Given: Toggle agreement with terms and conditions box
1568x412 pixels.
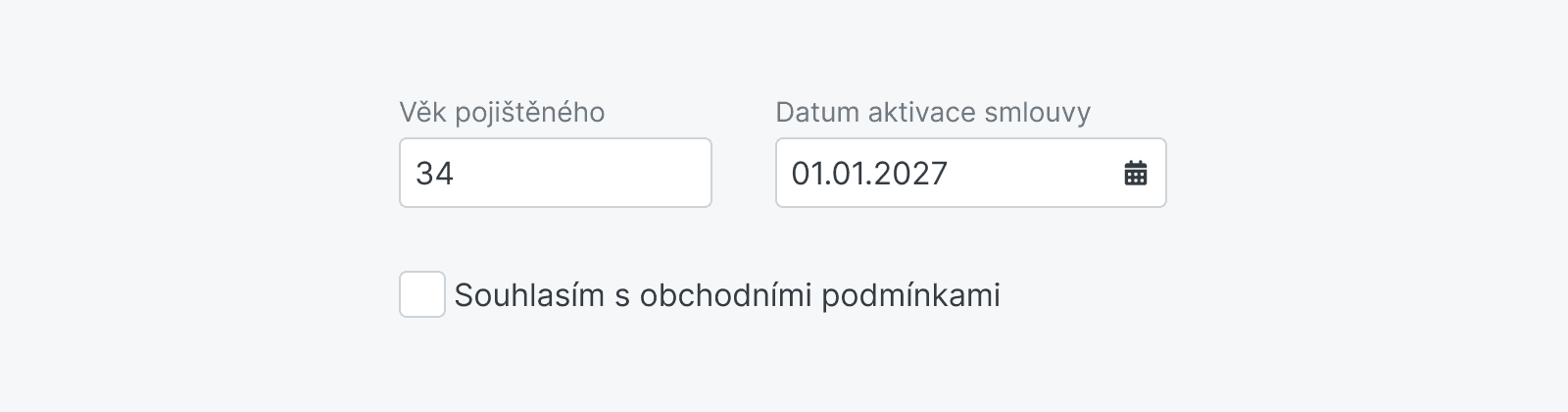Looking at the screenshot, I should click(x=422, y=294).
